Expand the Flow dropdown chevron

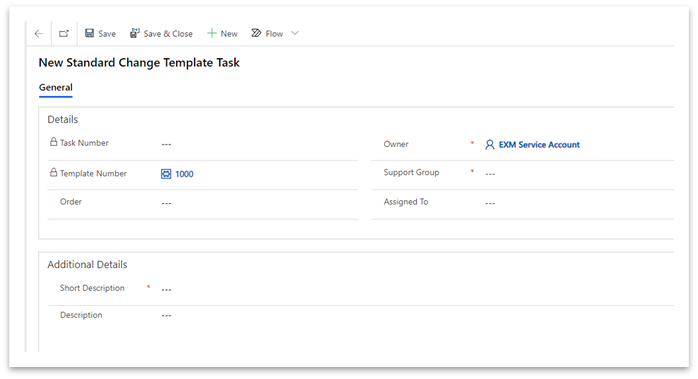click(295, 33)
